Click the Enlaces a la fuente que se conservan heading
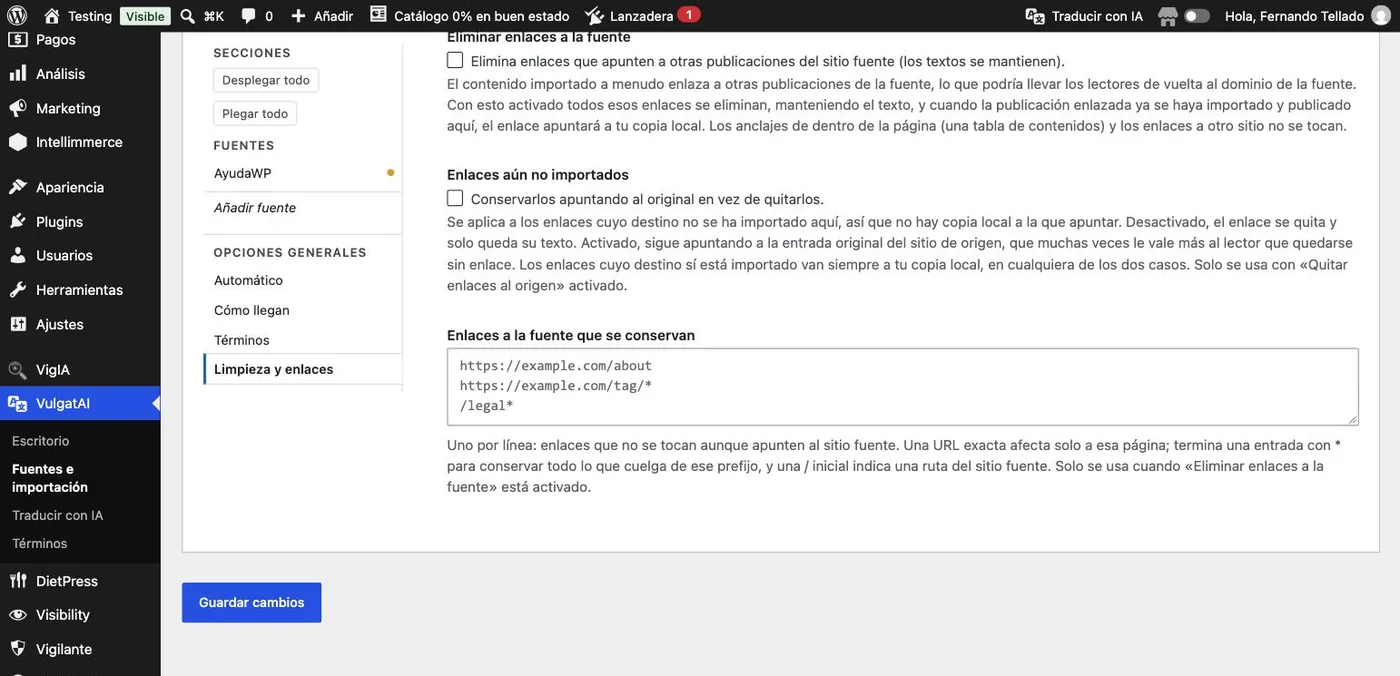 point(571,335)
